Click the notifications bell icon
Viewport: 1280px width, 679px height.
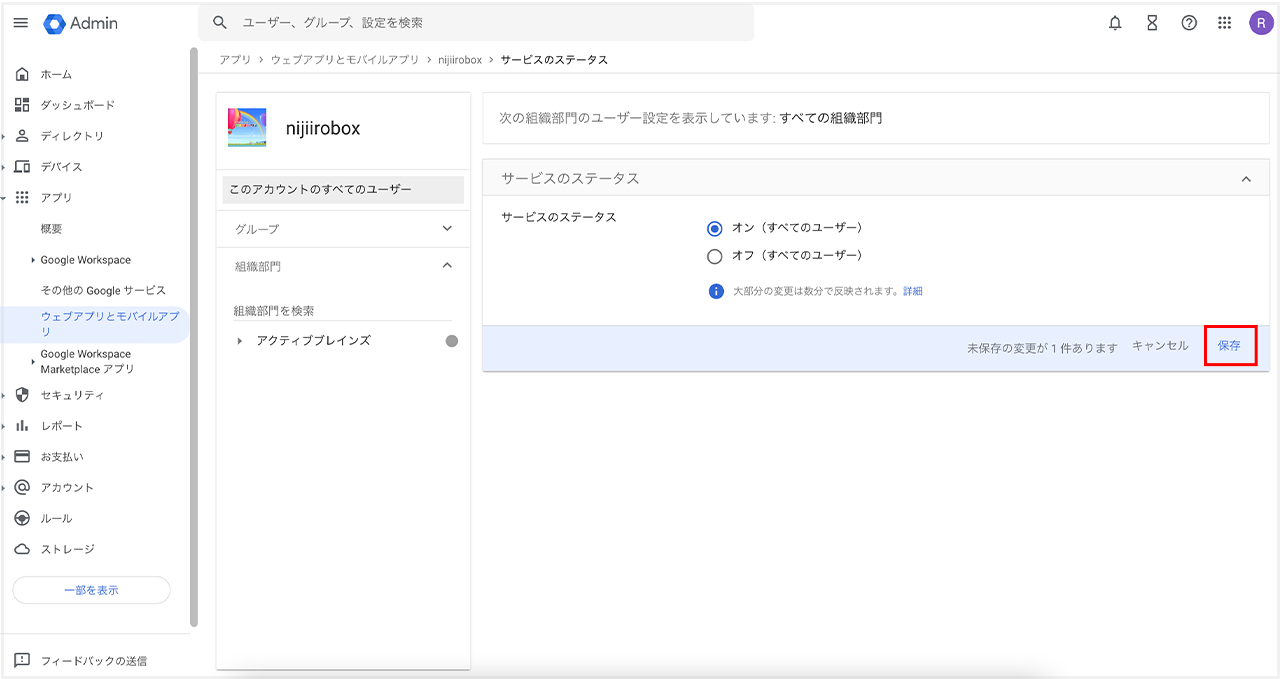pyautogui.click(x=1115, y=23)
